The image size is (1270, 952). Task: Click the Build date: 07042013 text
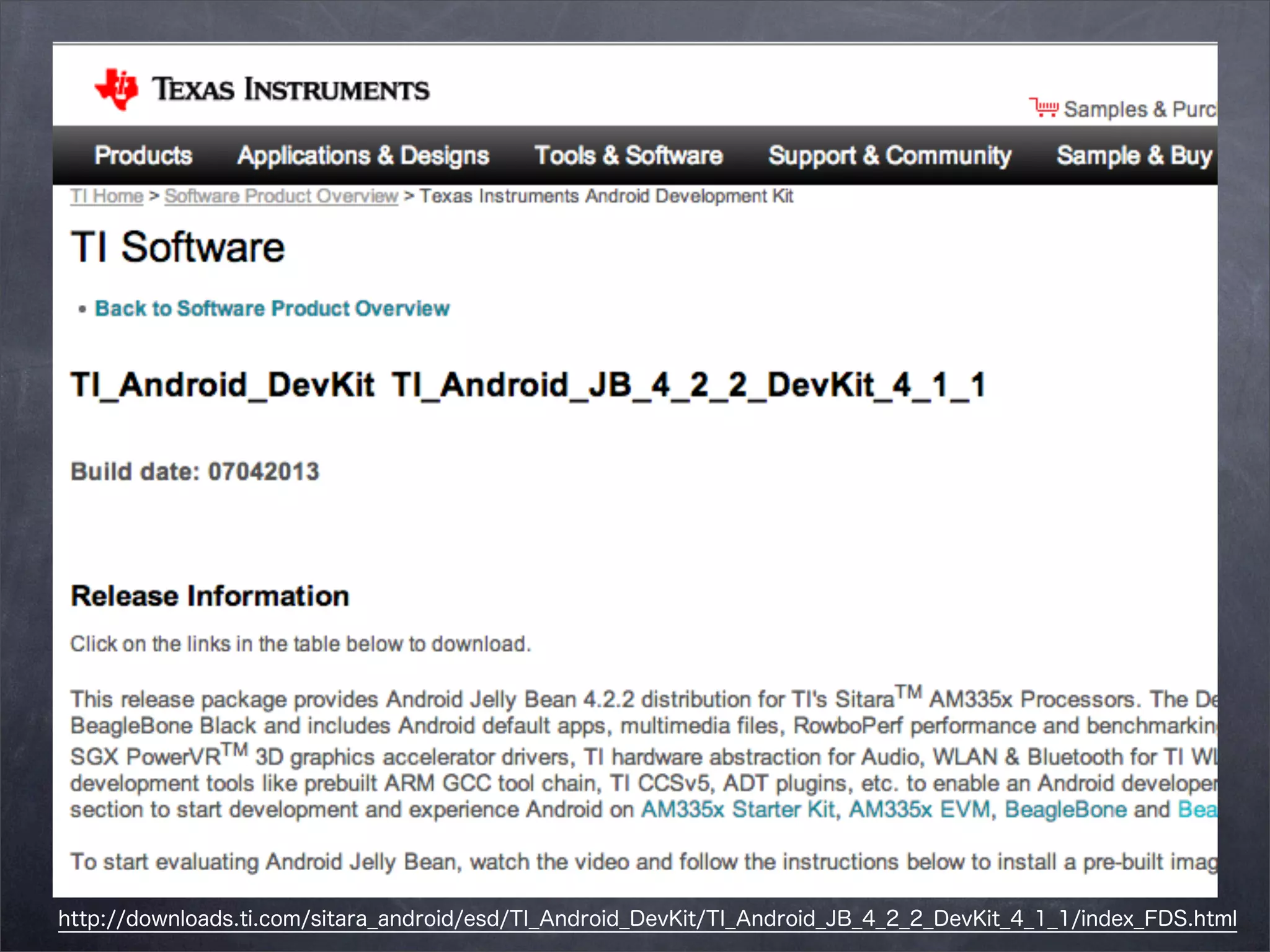click(x=195, y=471)
